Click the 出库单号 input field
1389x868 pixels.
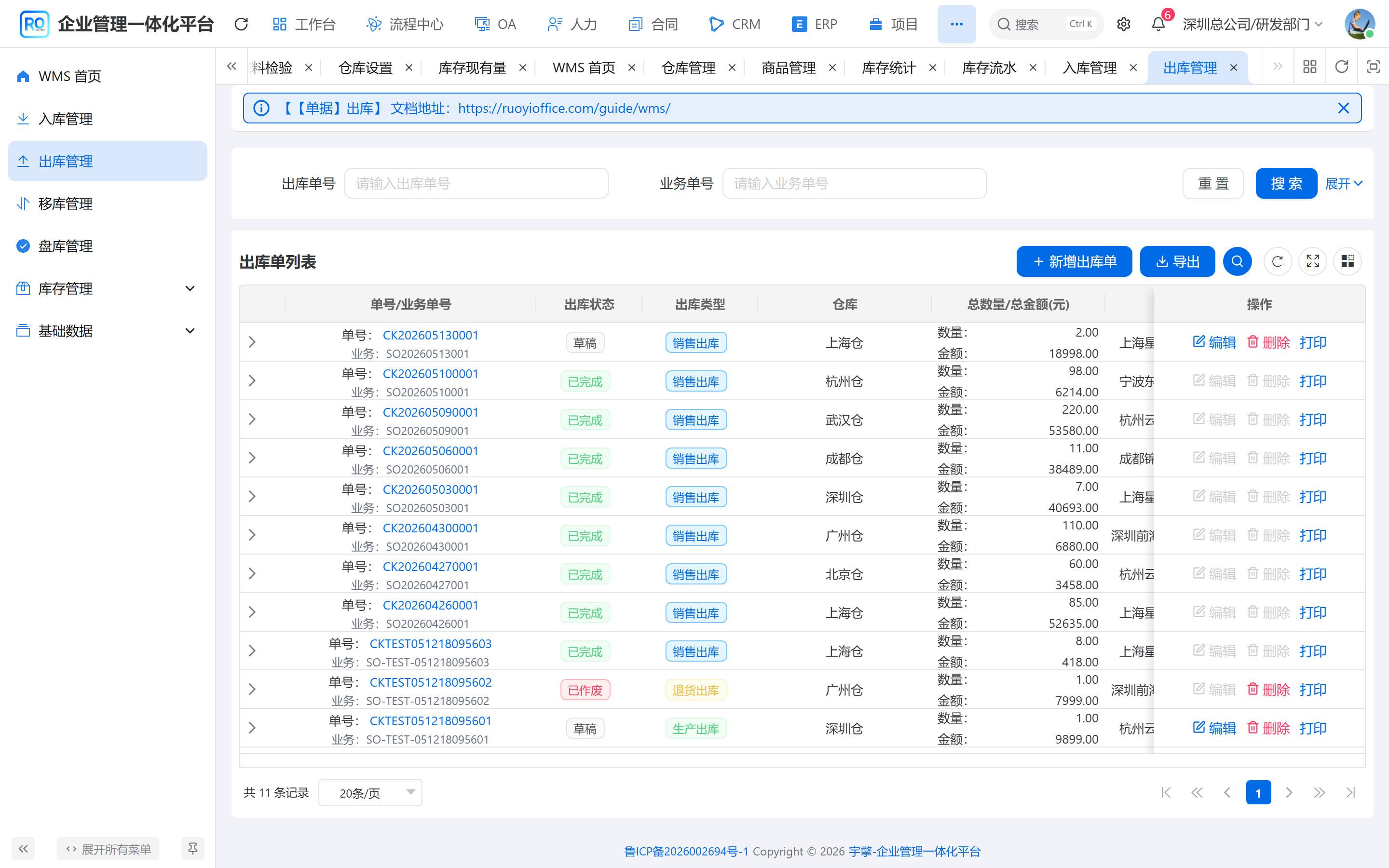(476, 184)
